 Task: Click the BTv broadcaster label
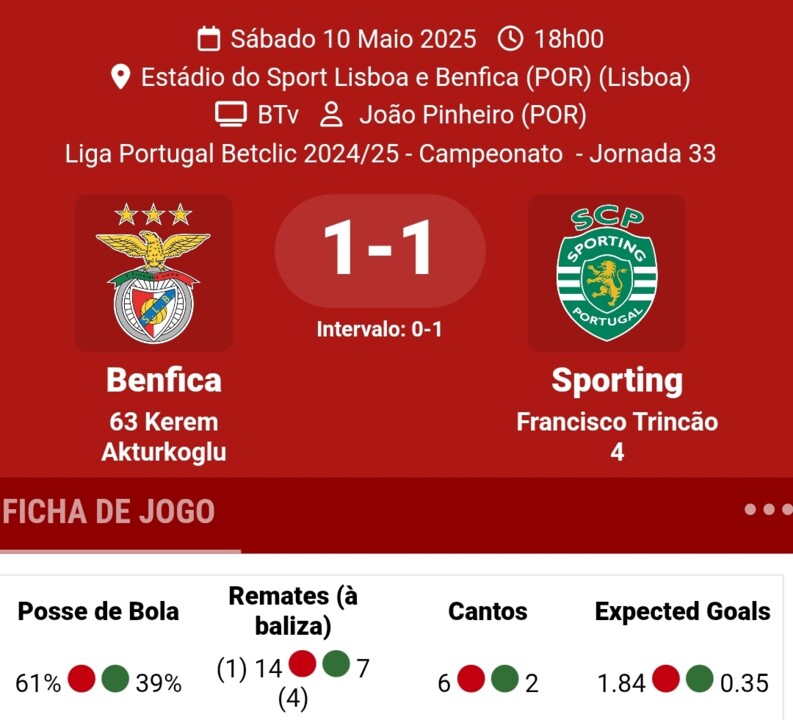pos(277,115)
